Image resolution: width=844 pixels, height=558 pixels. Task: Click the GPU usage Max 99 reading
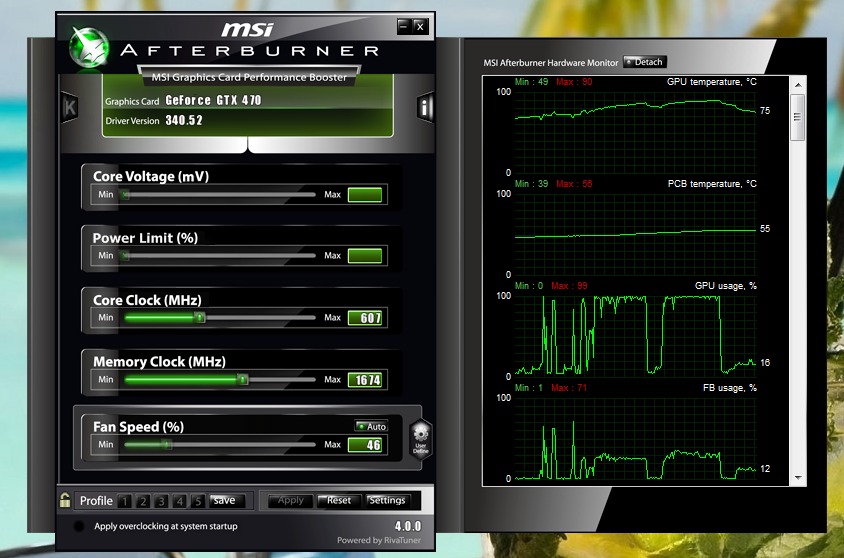click(x=569, y=286)
